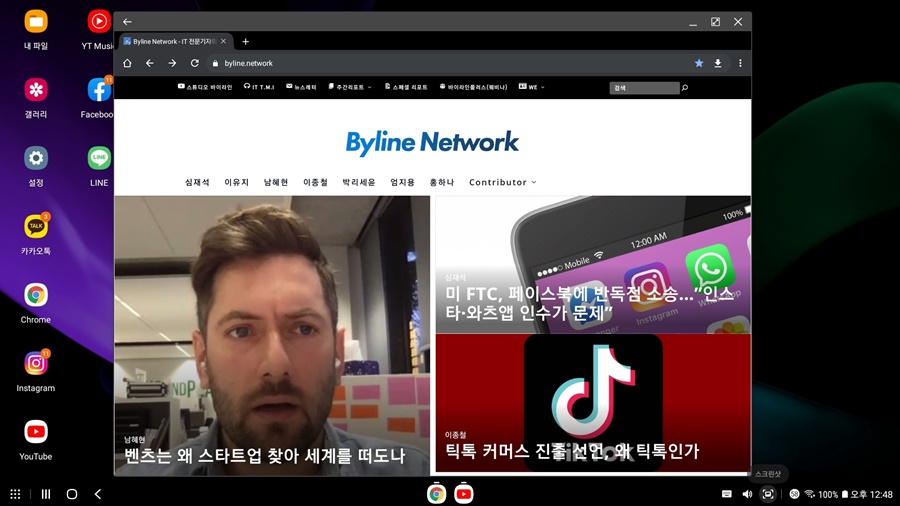Open the YouTube desktop shortcut icon
This screenshot has width=900, height=506.
pos(36,431)
